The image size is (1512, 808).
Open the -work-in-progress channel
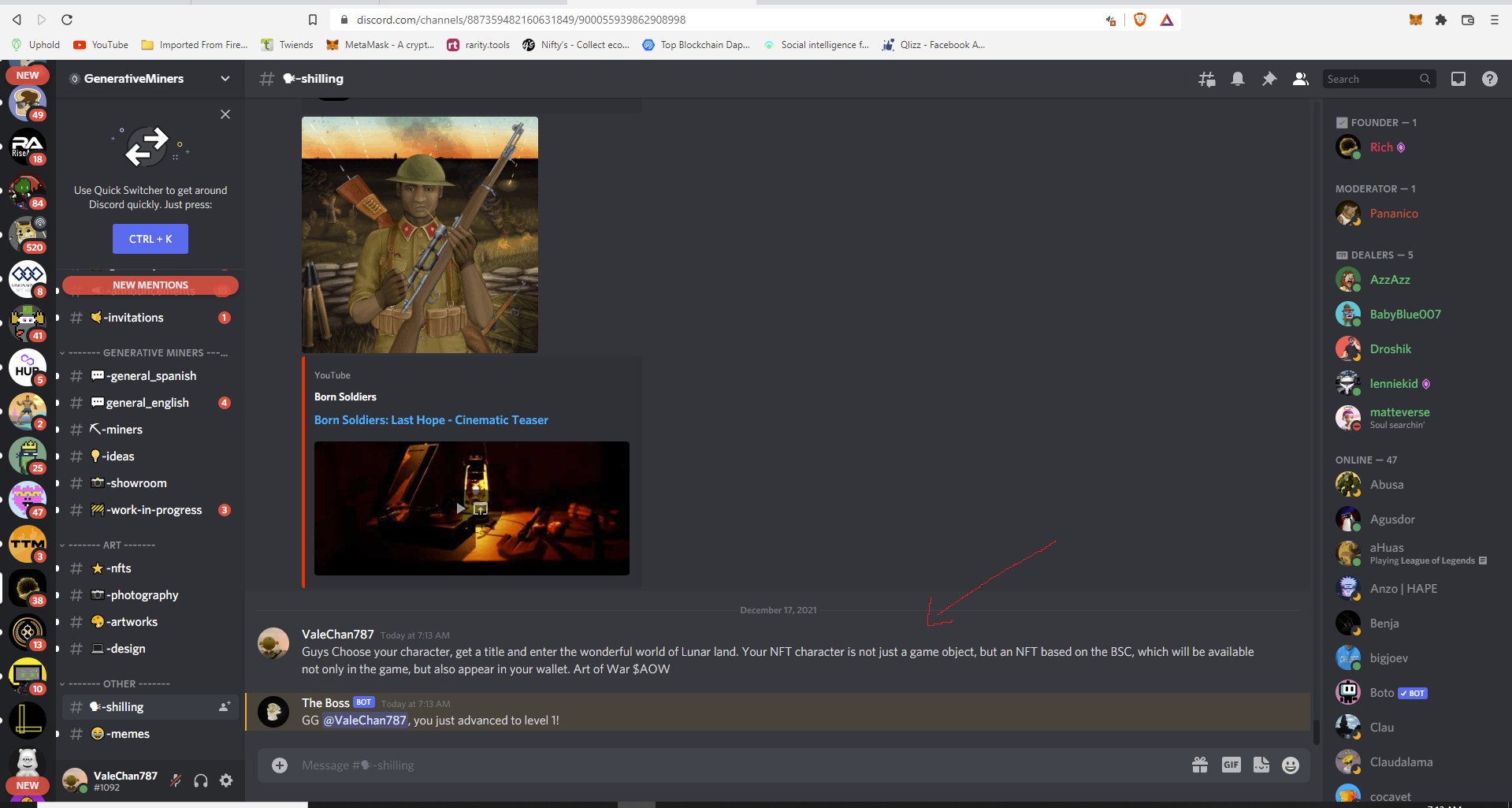tap(150, 510)
